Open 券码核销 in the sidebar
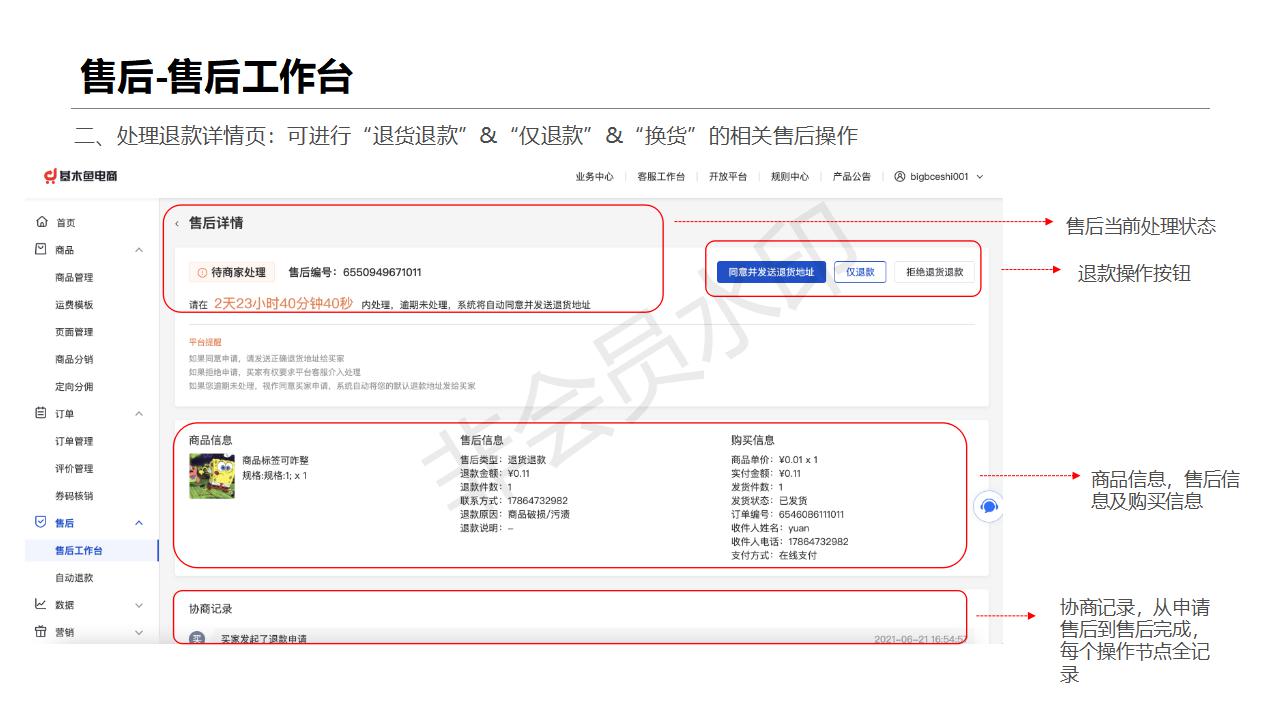 click(74, 496)
